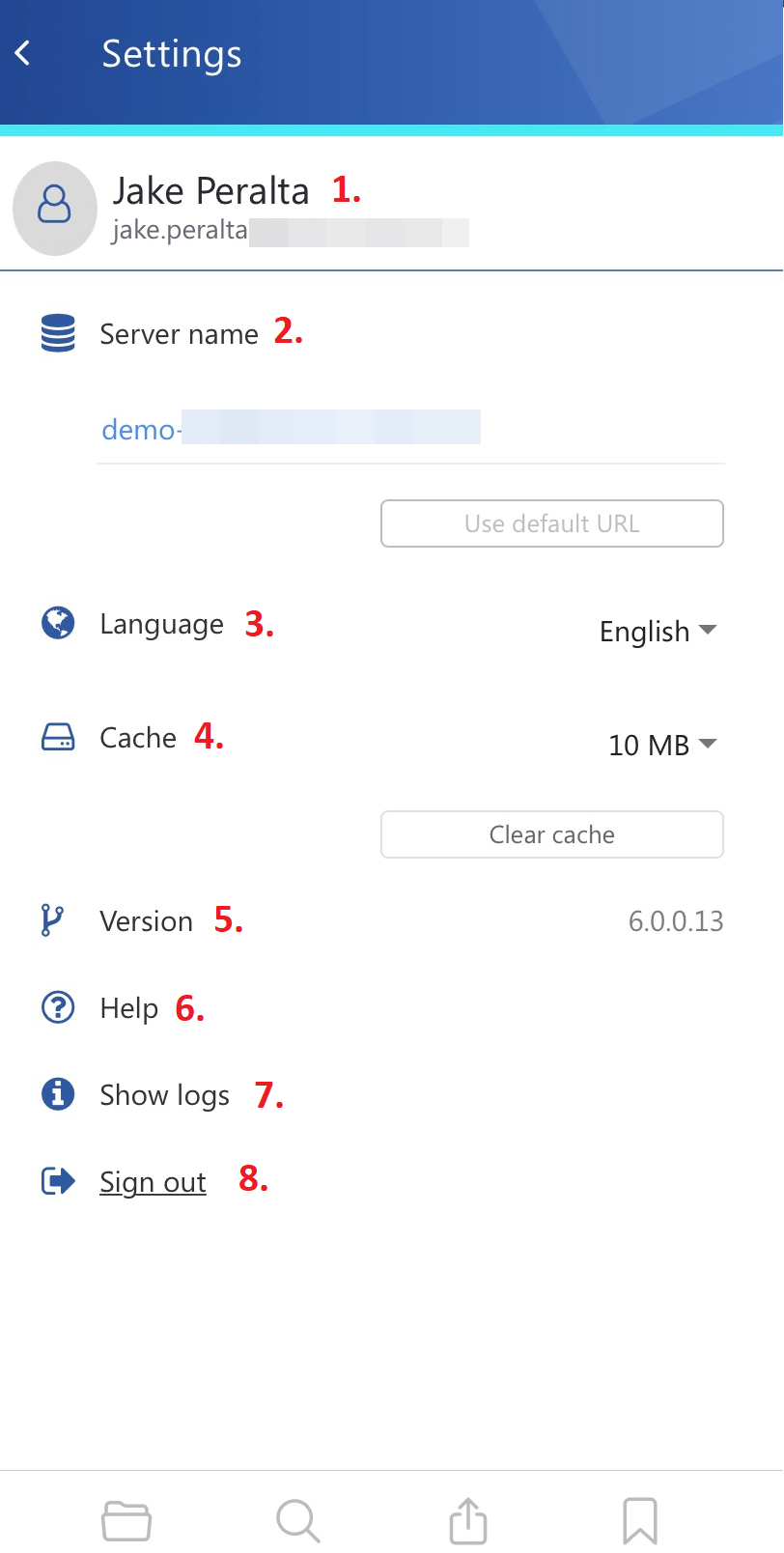The image size is (784, 1553).
Task: Open the Show logs entry
Action: [165, 1095]
